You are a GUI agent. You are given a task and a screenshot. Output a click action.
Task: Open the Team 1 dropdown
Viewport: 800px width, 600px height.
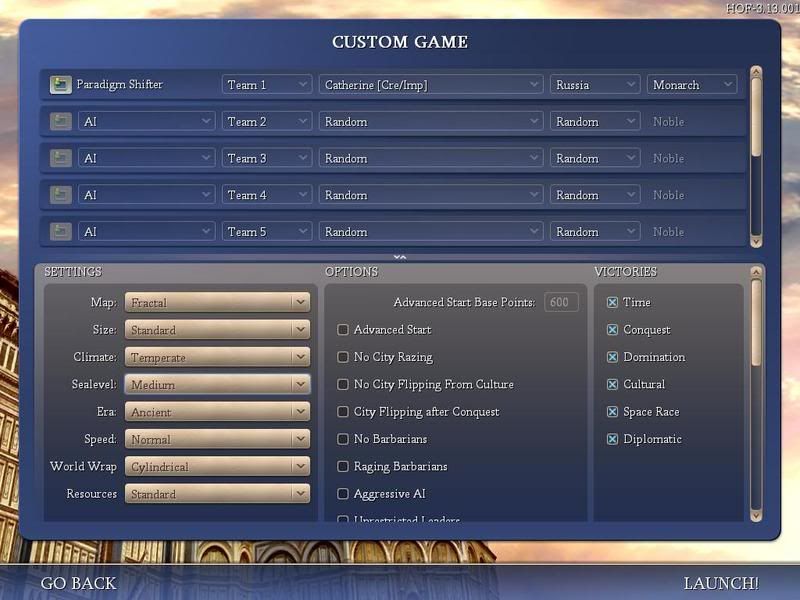[x=267, y=85]
